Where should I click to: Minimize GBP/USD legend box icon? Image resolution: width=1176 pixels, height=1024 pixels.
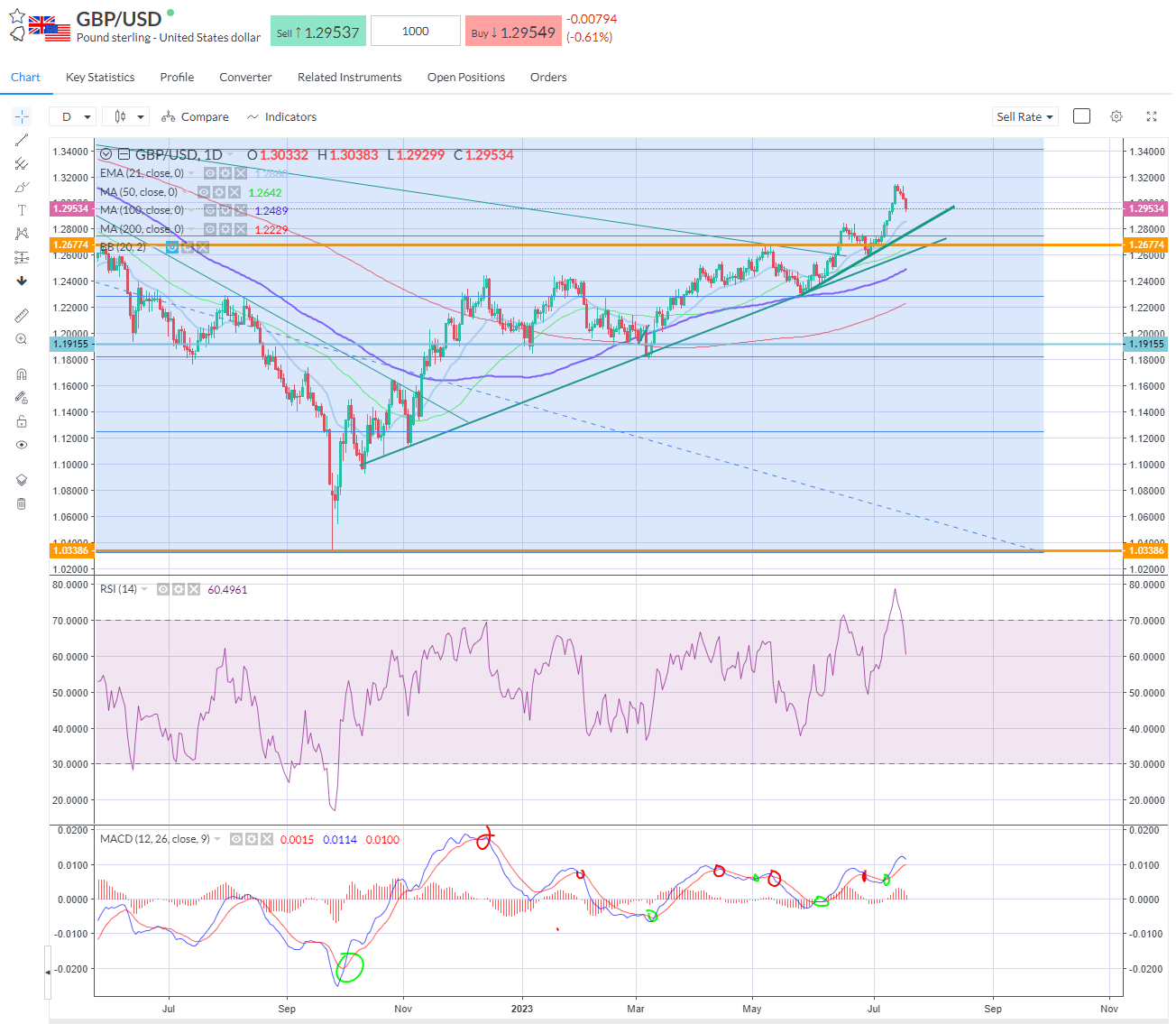[x=124, y=154]
